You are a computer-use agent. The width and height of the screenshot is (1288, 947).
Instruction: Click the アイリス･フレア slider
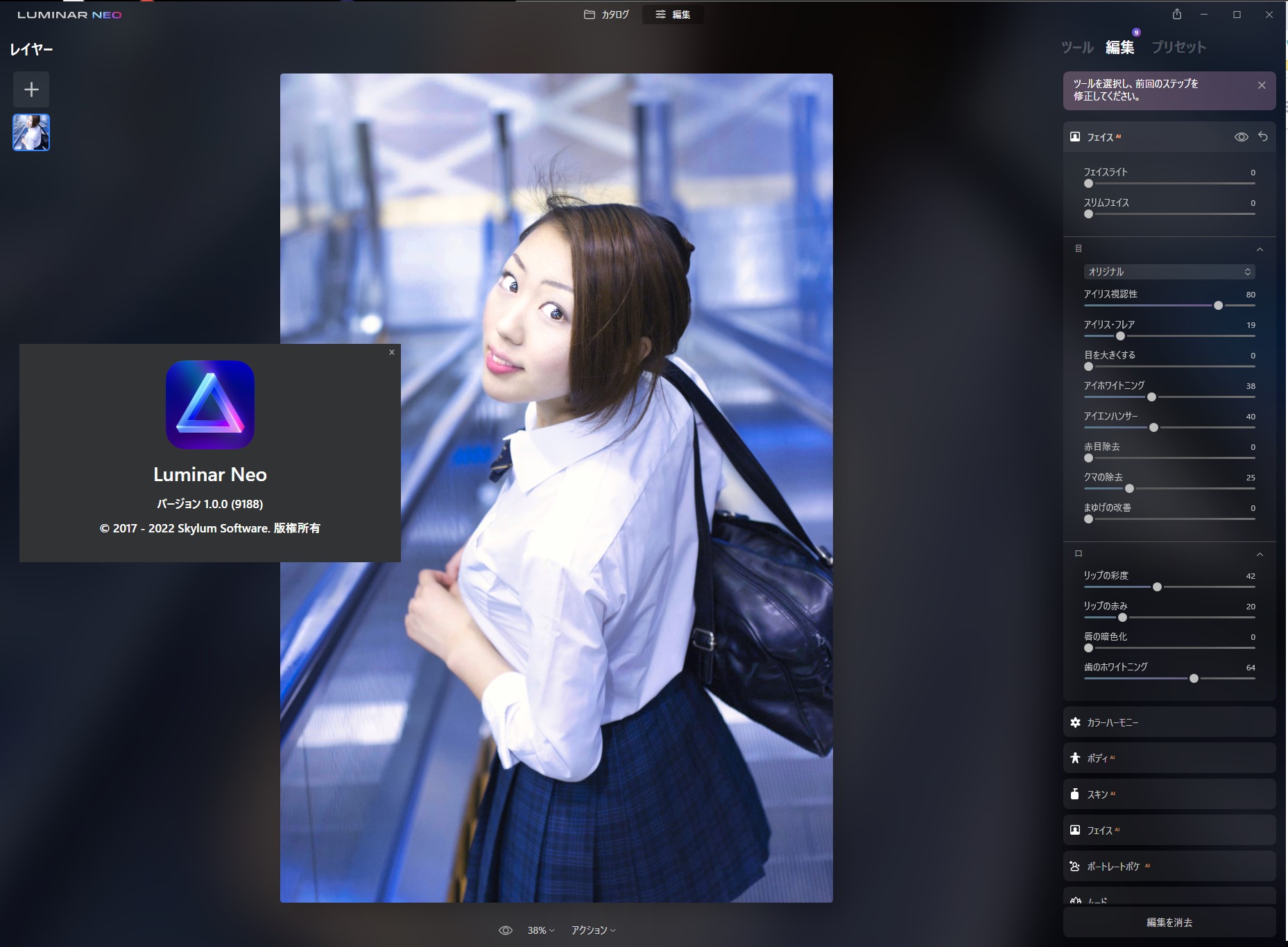[1169, 336]
